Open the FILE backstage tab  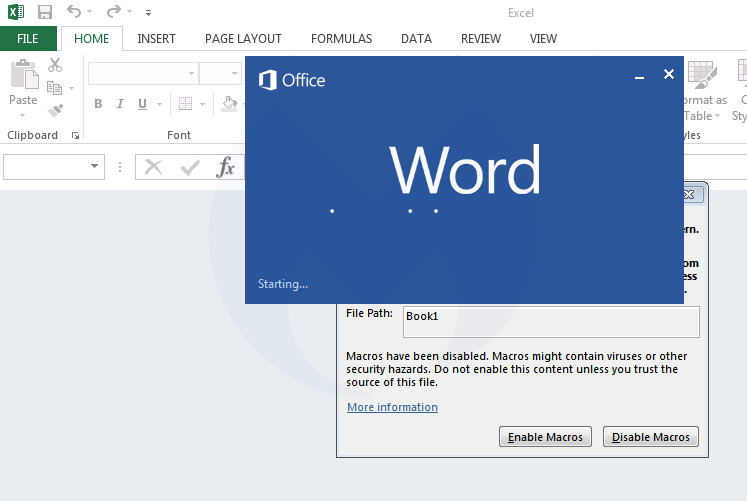[x=28, y=39]
